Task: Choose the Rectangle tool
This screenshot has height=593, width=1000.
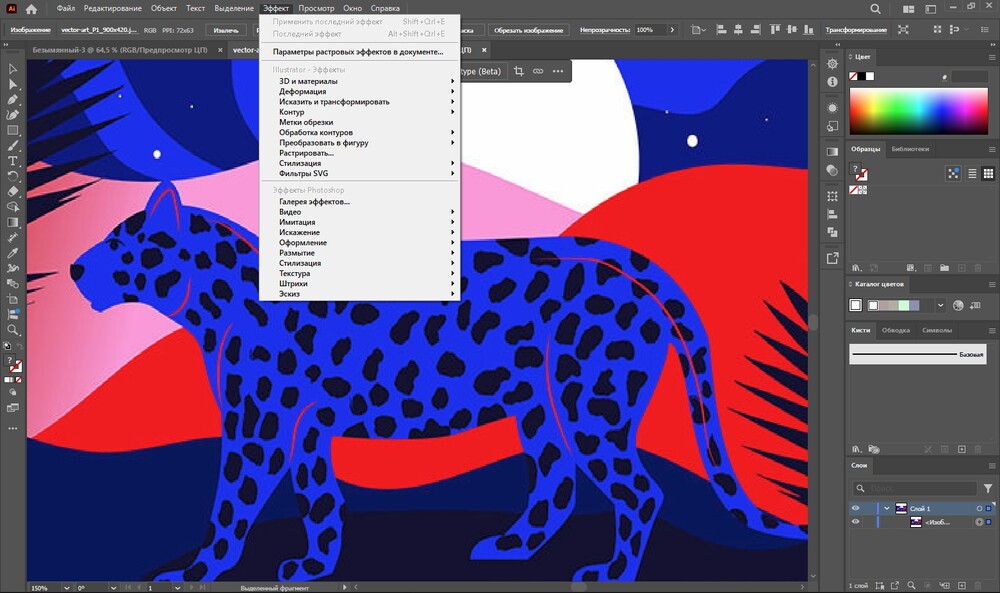Action: point(14,130)
